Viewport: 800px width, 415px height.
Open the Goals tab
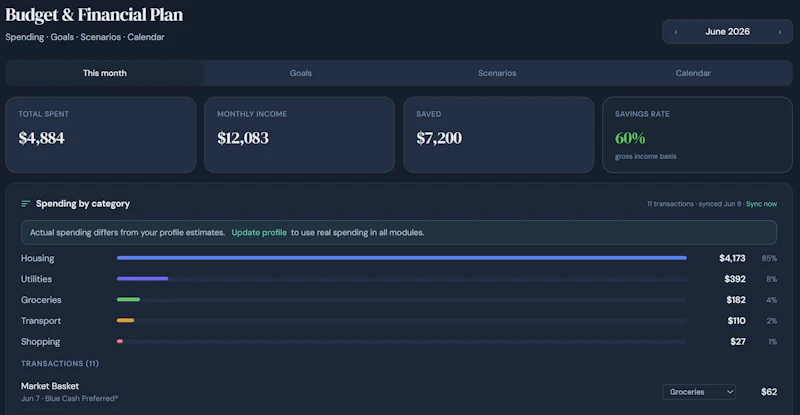(x=301, y=73)
